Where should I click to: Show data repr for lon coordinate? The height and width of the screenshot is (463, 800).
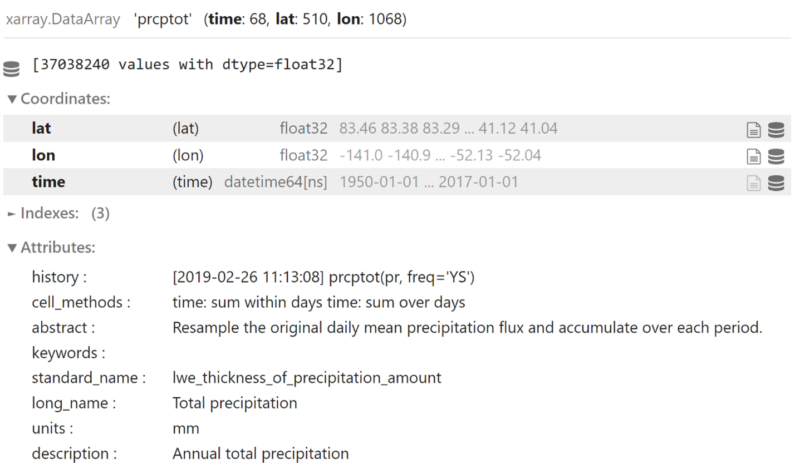(x=776, y=156)
